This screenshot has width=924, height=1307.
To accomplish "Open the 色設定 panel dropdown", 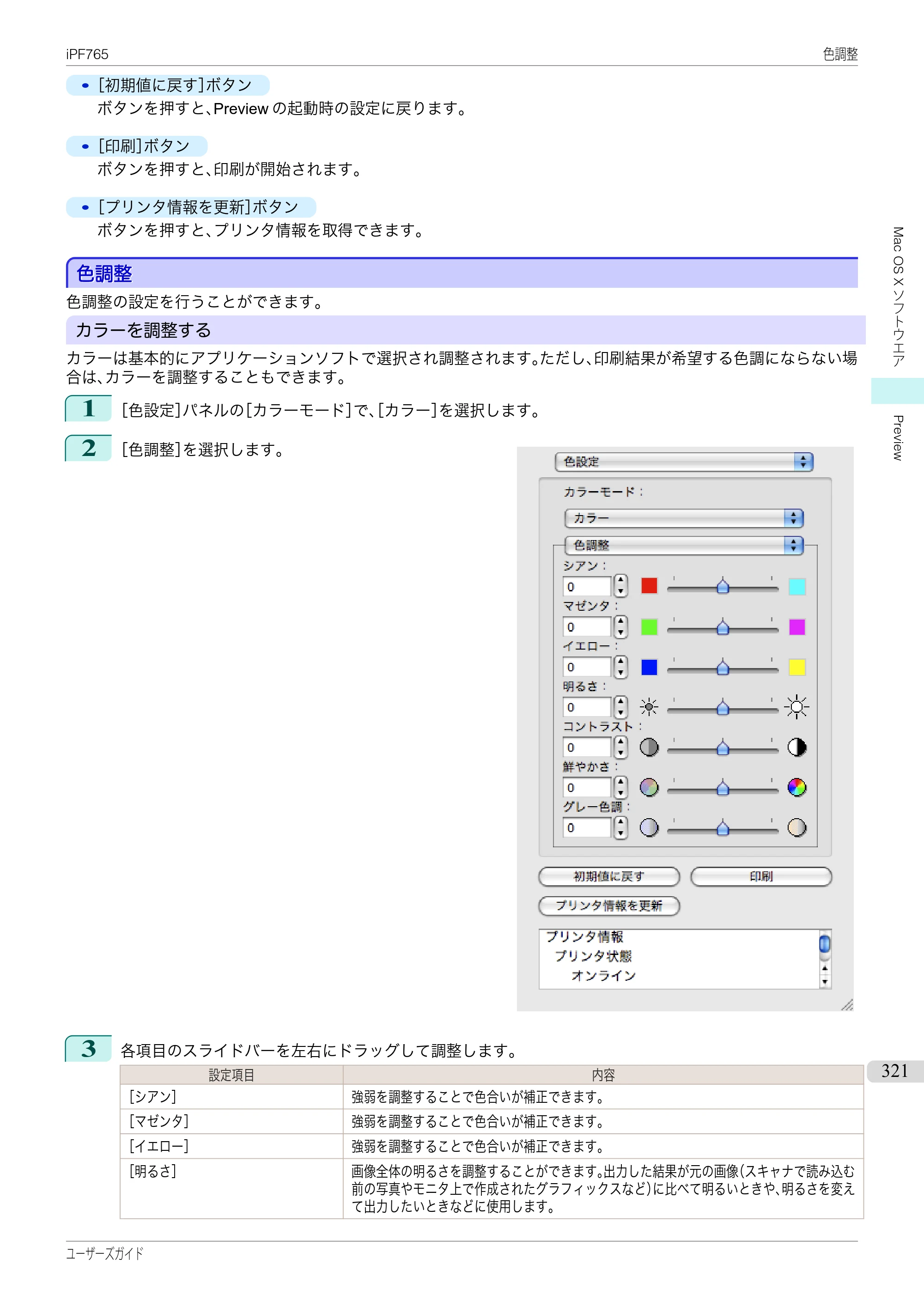I will pos(684,462).
